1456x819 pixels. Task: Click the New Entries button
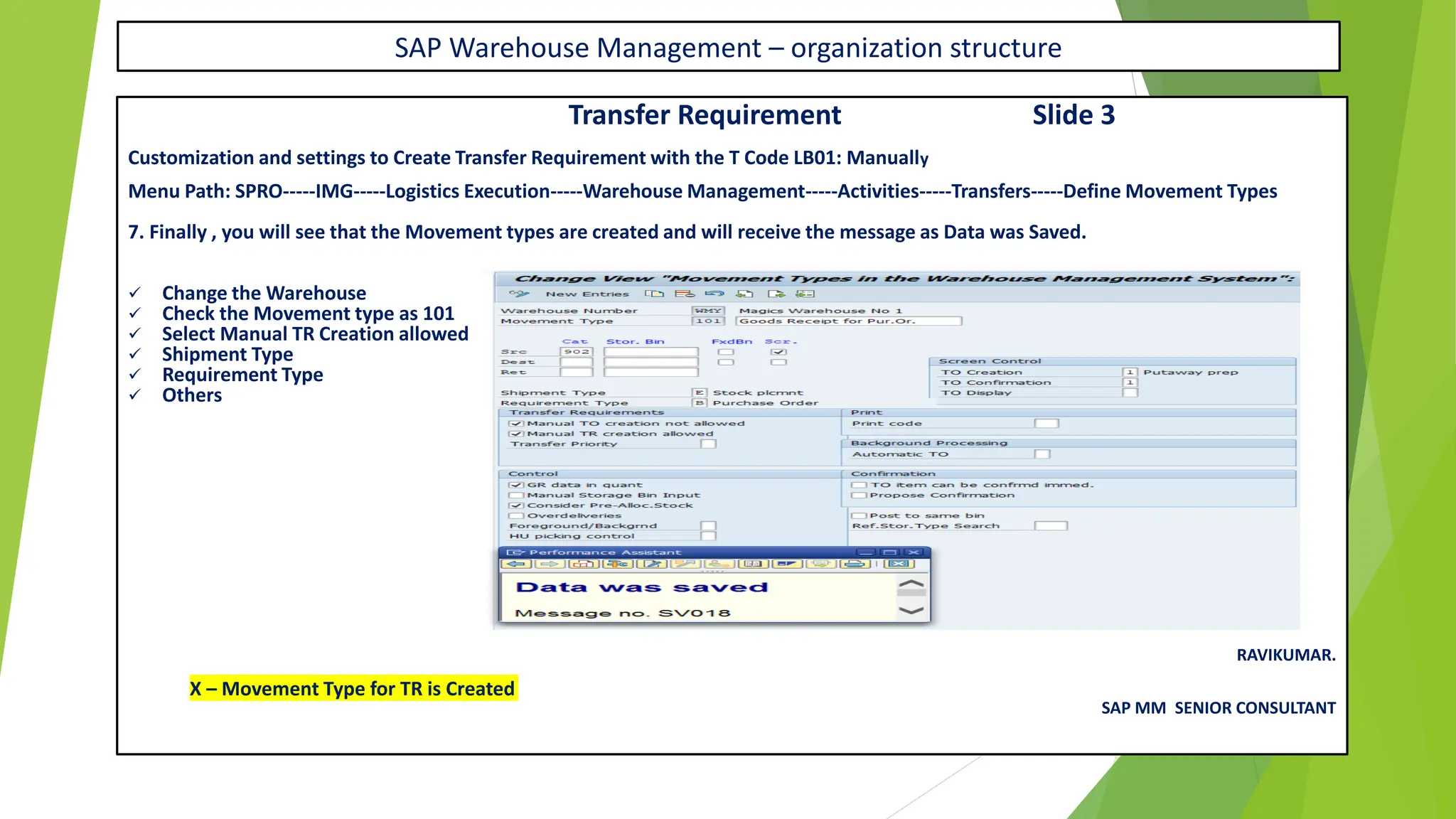(587, 294)
